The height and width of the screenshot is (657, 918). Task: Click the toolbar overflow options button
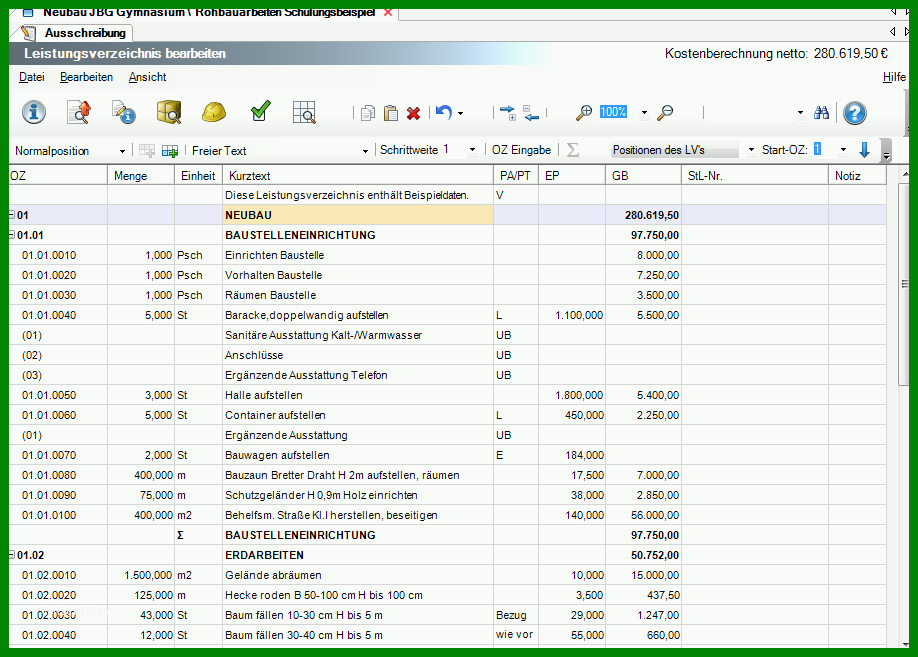tap(886, 151)
